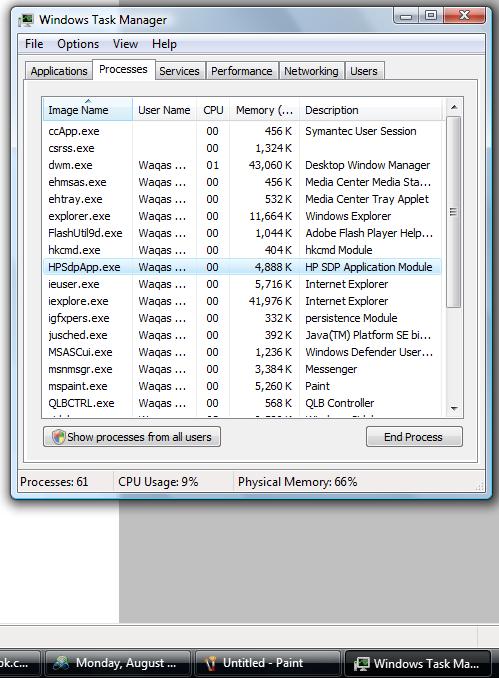Click the process list scrollbar thumb
This screenshot has height=678, width=499.
pyautogui.click(x=454, y=212)
